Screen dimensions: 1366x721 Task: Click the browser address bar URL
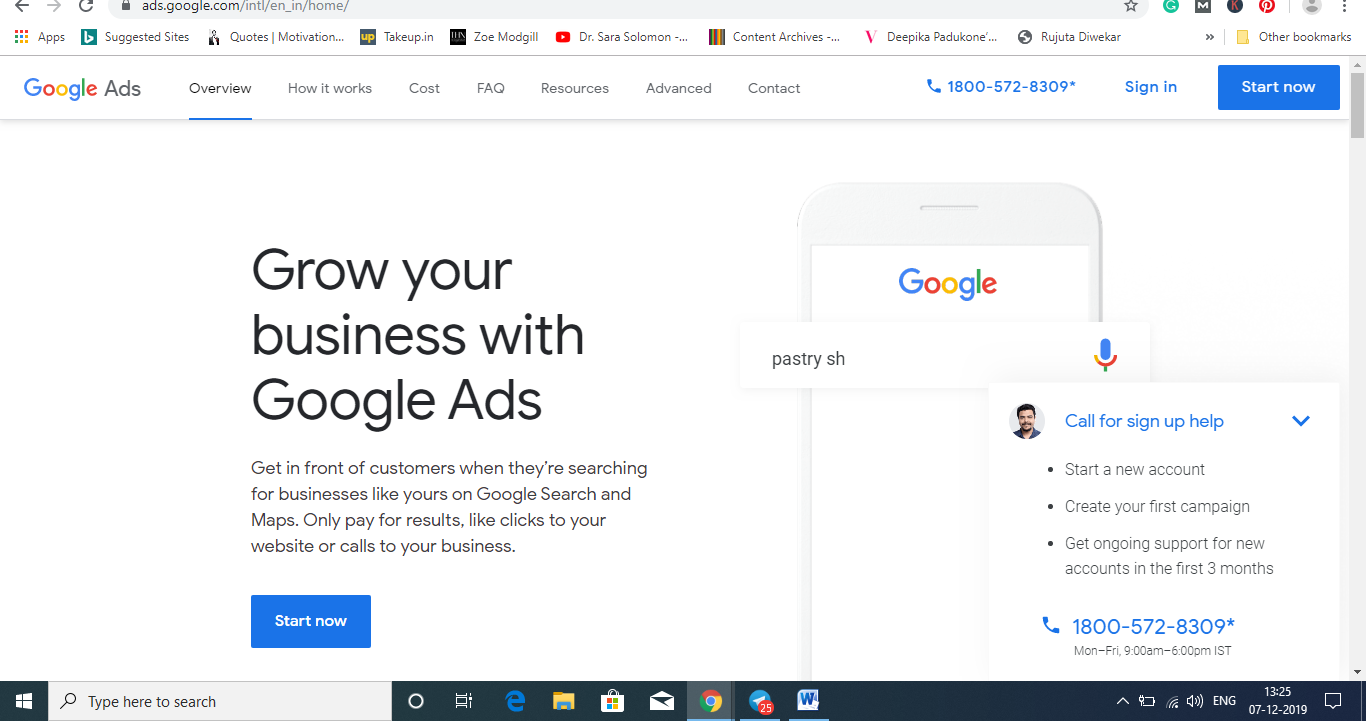tap(245, 6)
